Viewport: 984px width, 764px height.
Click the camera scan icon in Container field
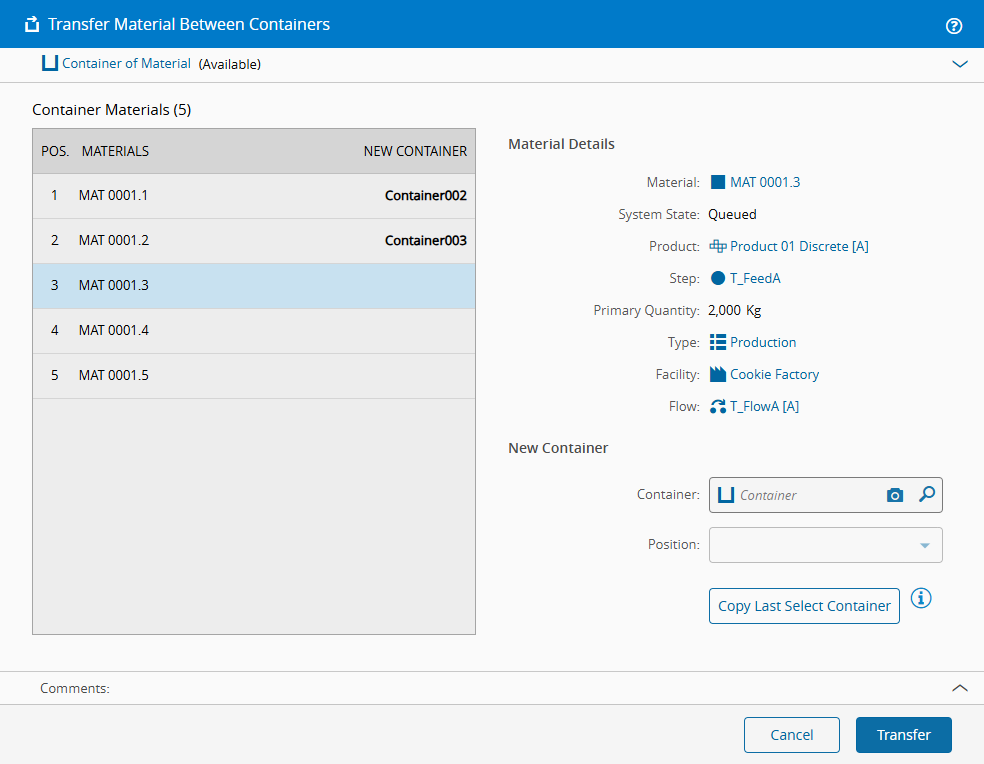895,495
